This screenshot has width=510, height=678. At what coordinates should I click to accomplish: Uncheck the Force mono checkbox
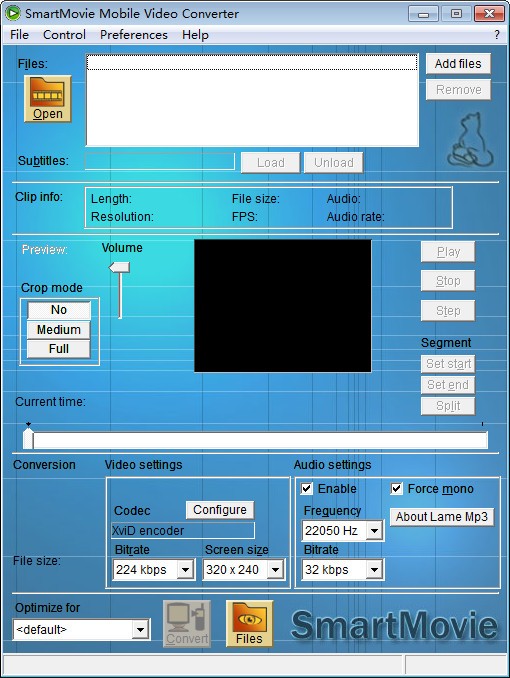(396, 489)
